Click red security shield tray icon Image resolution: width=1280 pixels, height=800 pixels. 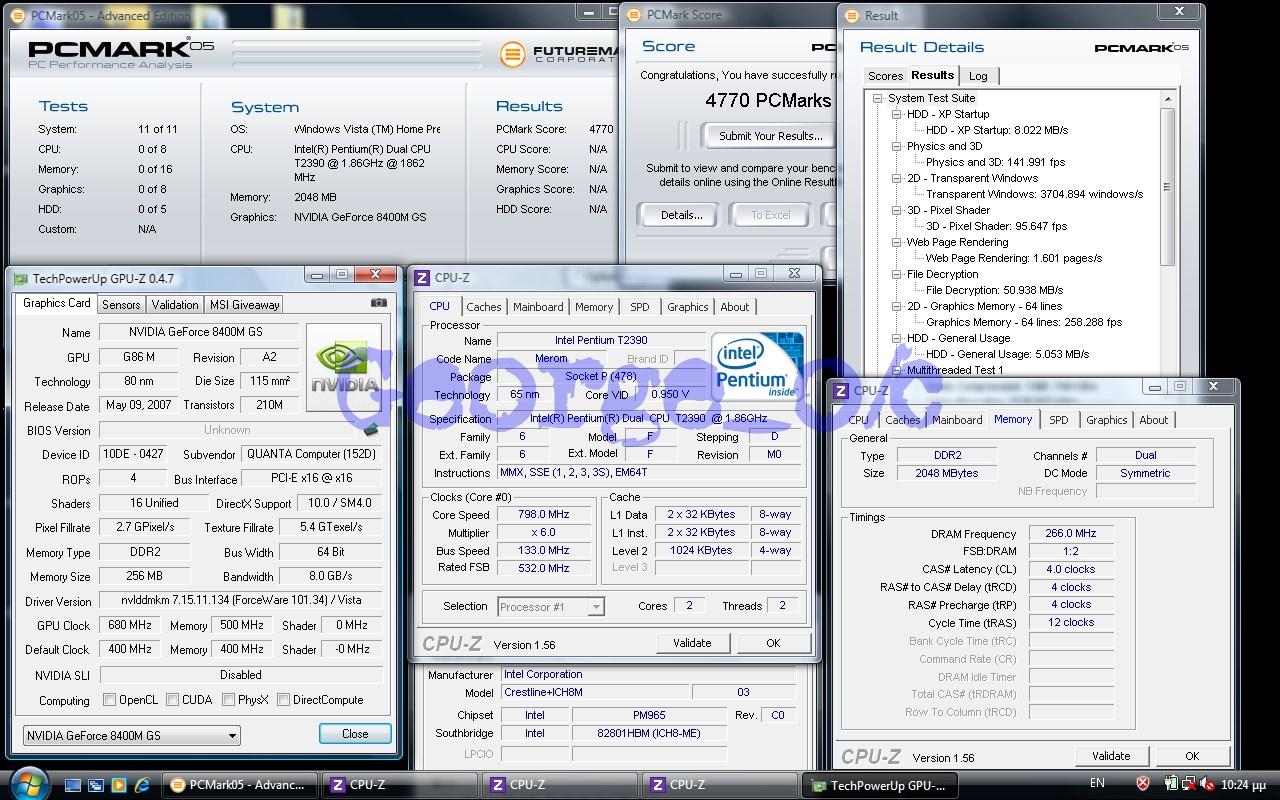[1143, 783]
